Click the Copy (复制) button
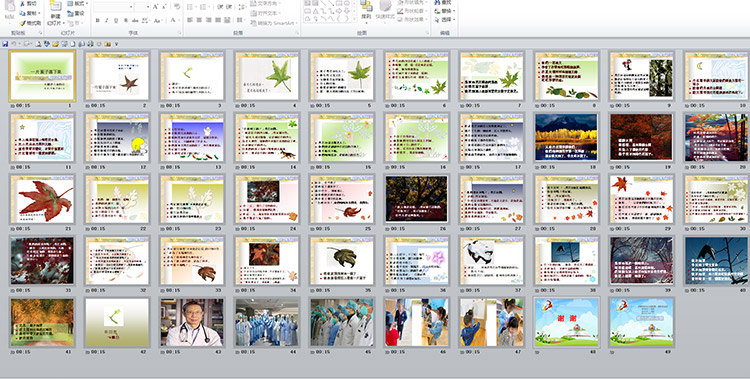The width and height of the screenshot is (750, 379). tap(30, 13)
